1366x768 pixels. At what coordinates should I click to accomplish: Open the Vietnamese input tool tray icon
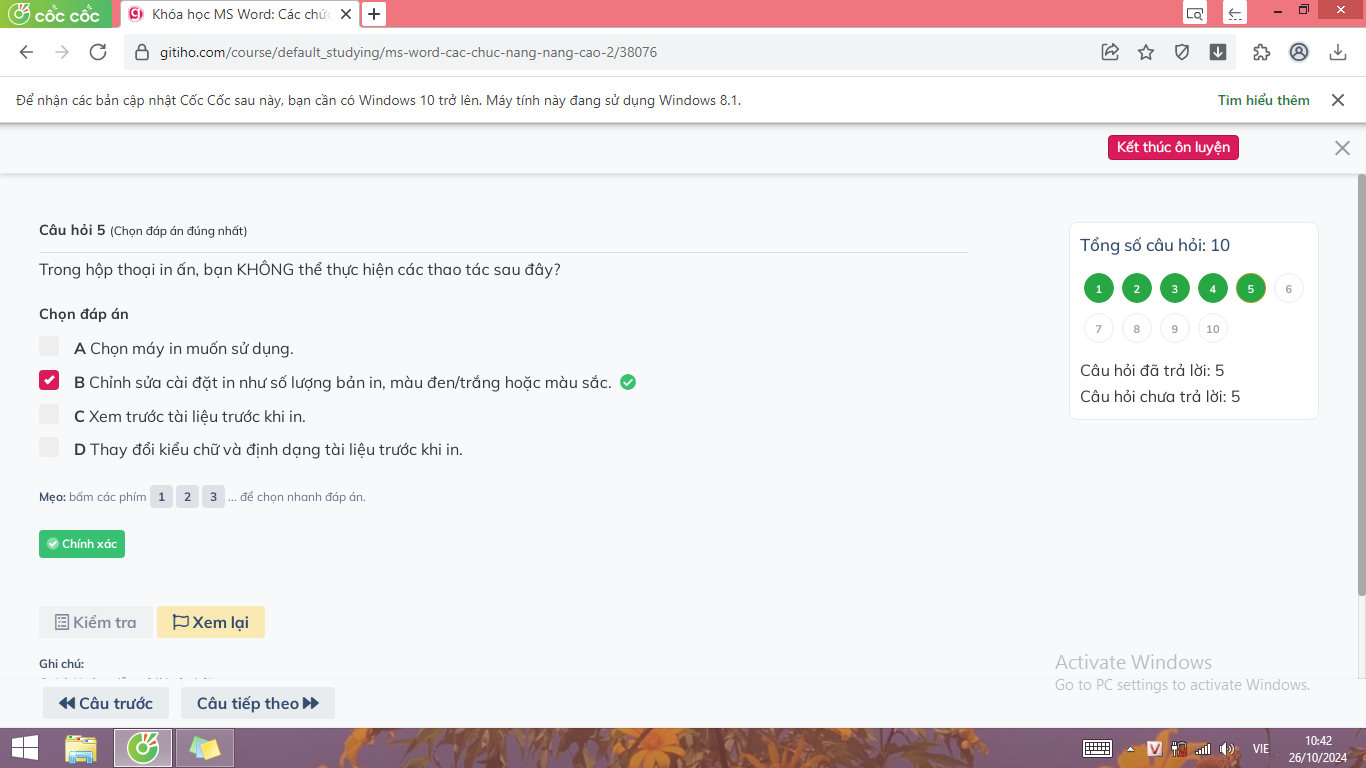tap(1154, 748)
